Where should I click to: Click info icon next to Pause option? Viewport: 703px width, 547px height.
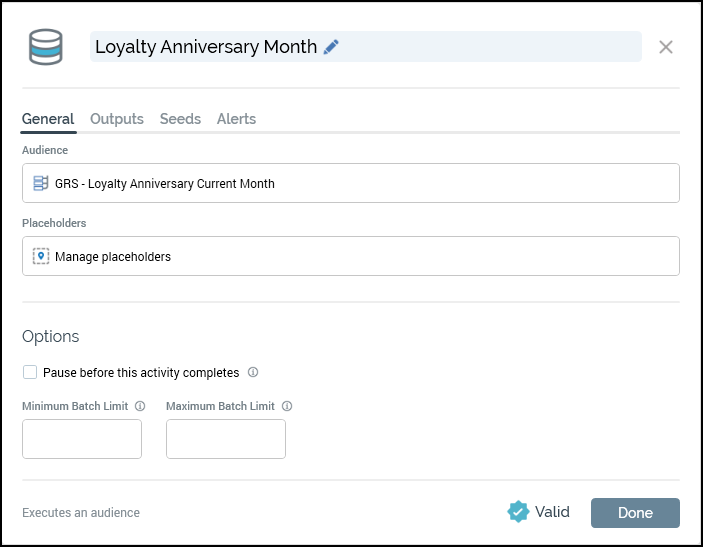(253, 373)
